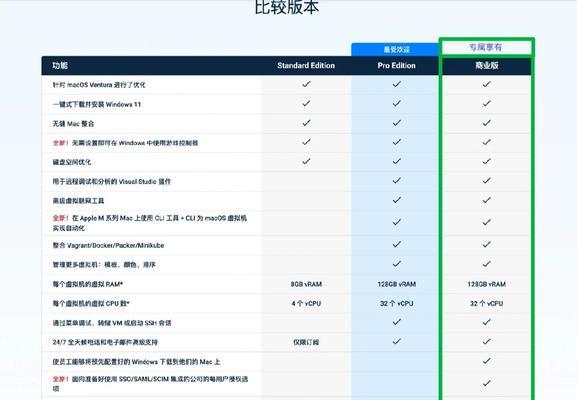Click the 4 个 vCPU cell under Standard Edition
The width and height of the screenshot is (577, 400).
click(x=306, y=304)
